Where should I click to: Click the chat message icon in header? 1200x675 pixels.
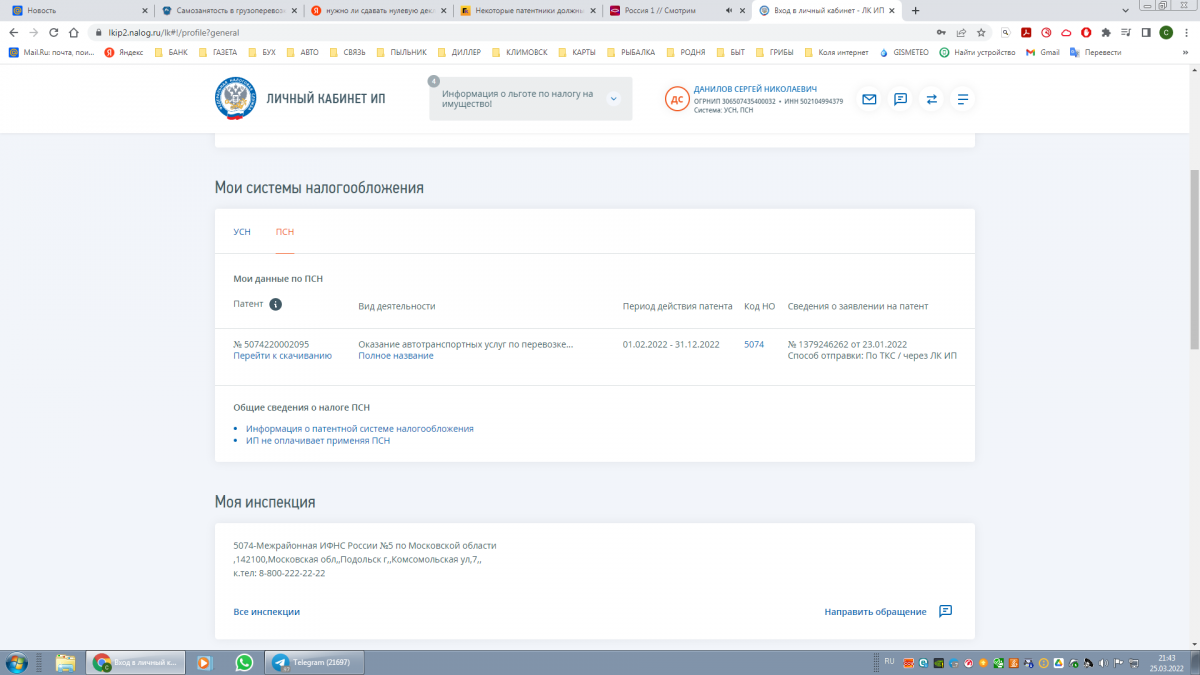click(900, 99)
